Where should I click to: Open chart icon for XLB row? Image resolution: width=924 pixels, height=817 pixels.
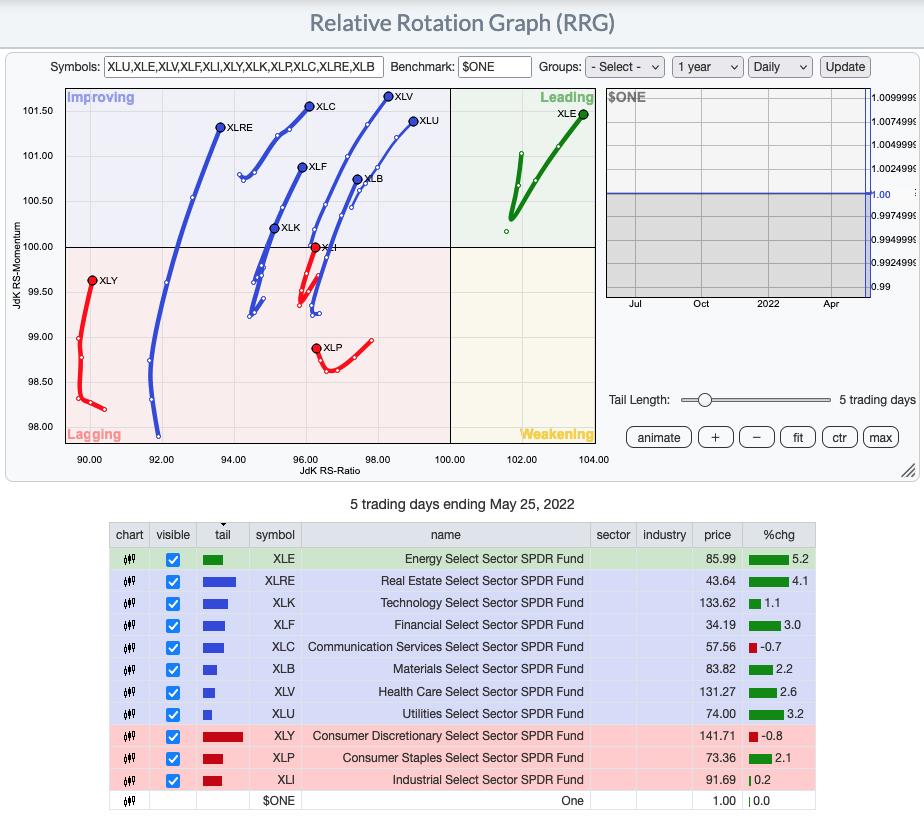coord(129,670)
